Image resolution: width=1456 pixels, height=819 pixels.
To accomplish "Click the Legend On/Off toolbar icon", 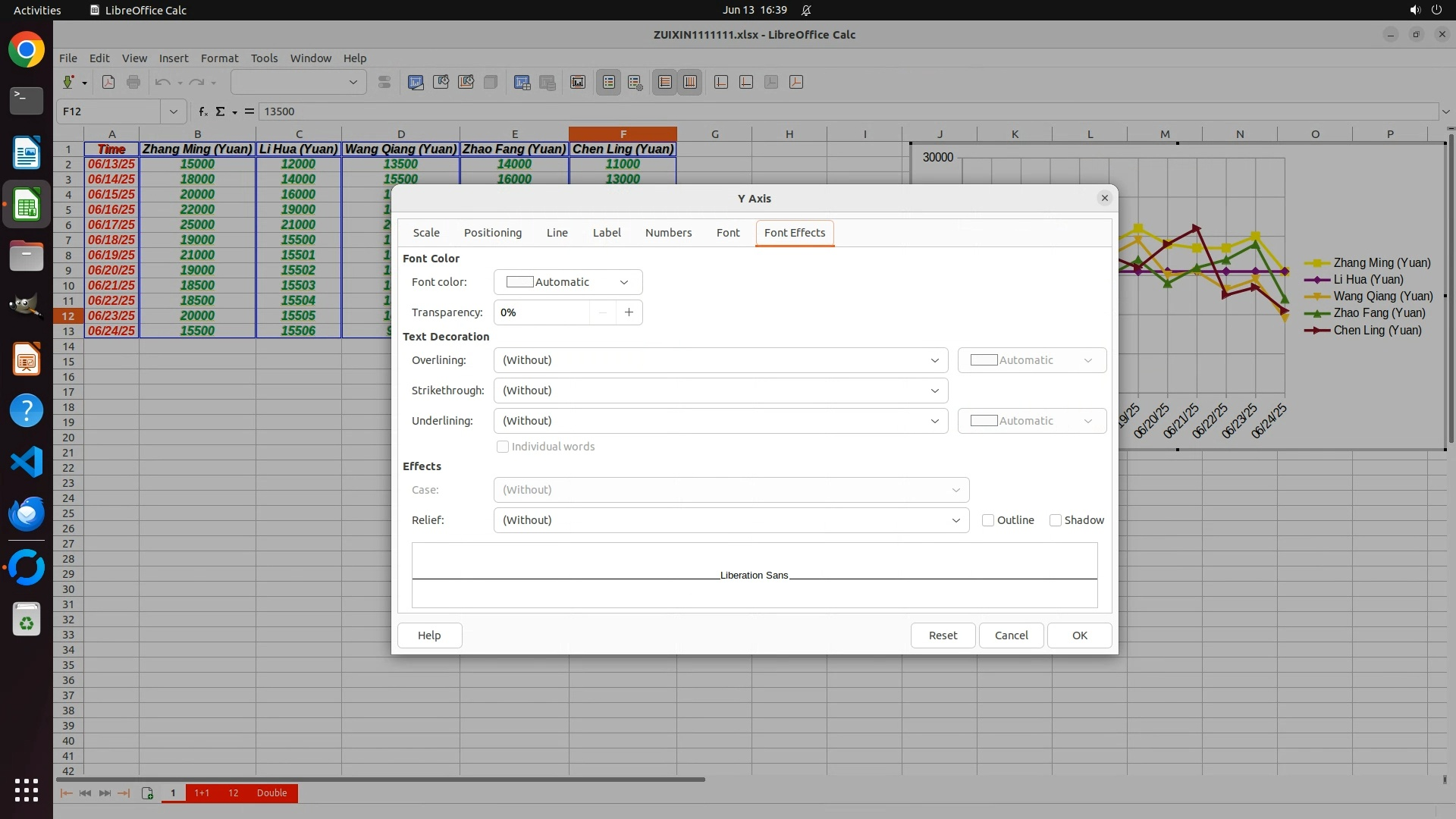I will (609, 82).
